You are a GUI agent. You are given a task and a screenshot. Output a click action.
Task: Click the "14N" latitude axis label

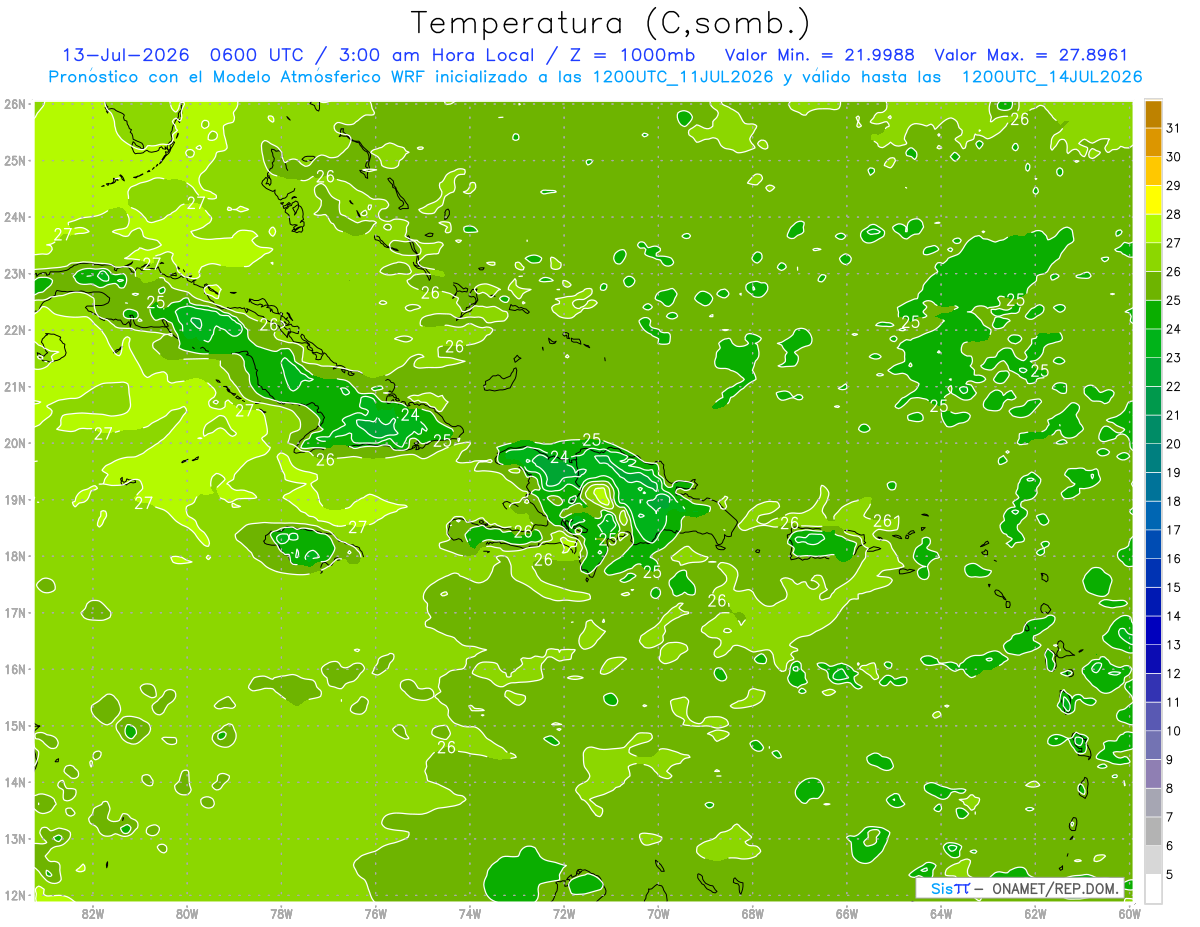[14, 782]
